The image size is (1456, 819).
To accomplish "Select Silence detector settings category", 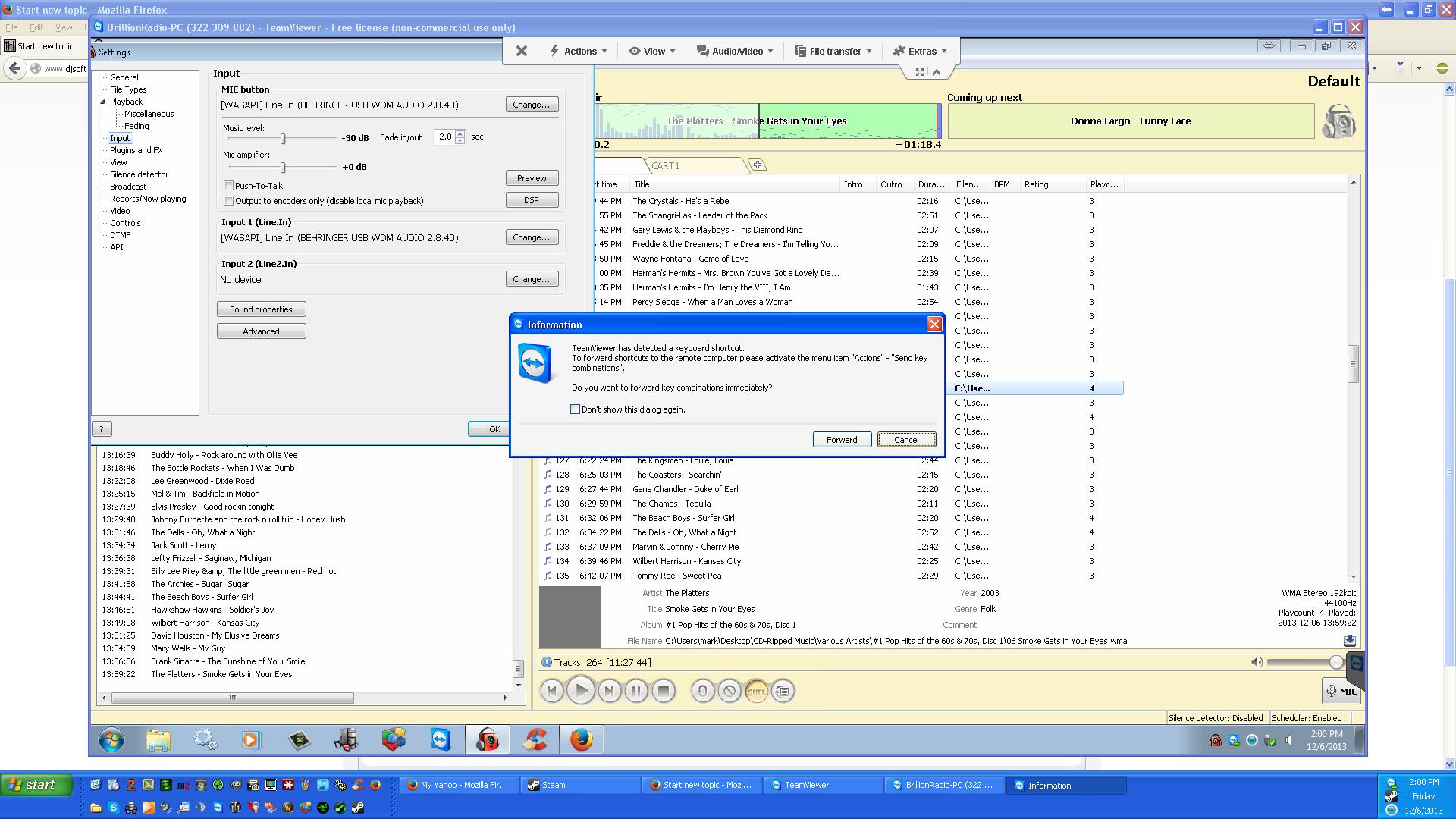I will point(140,174).
